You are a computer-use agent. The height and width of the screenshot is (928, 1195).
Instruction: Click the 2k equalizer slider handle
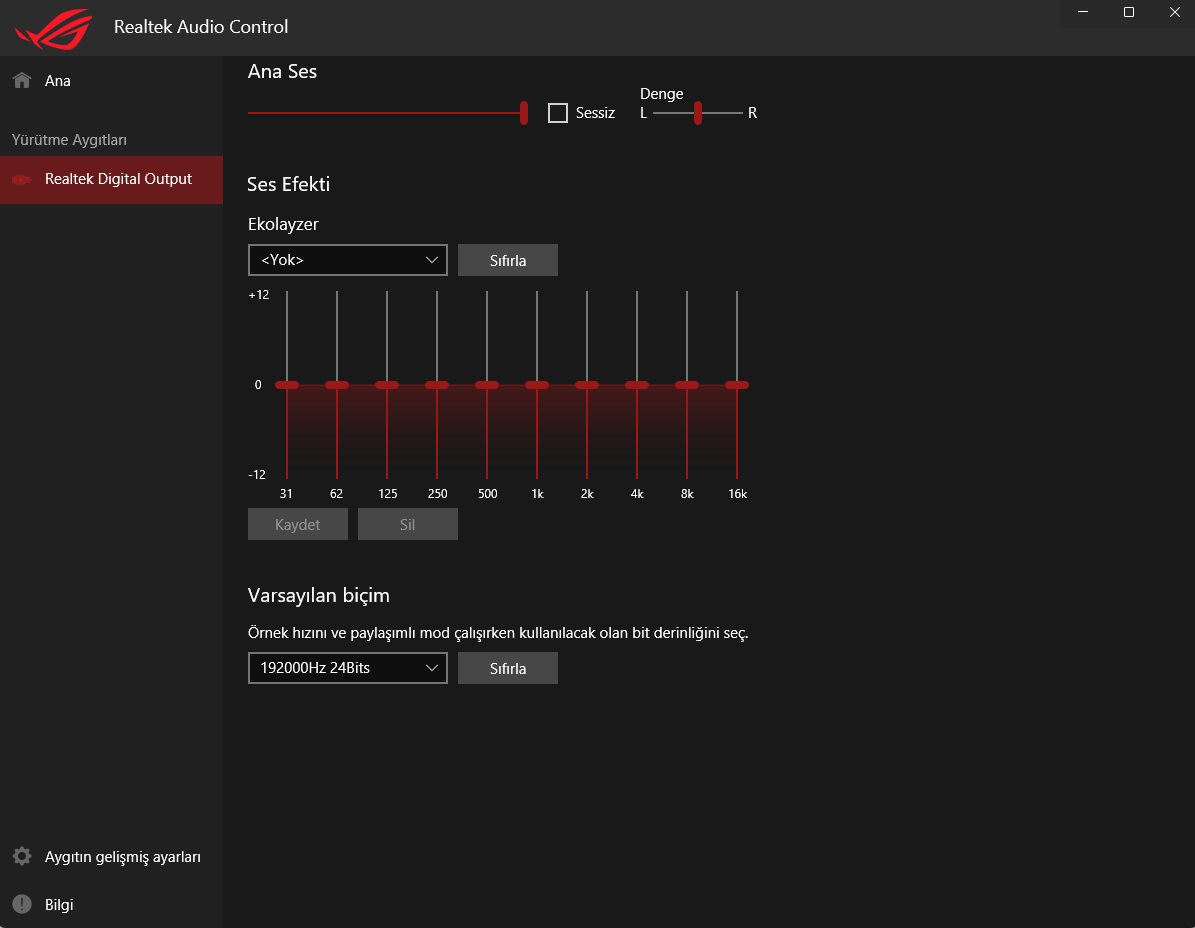587,385
